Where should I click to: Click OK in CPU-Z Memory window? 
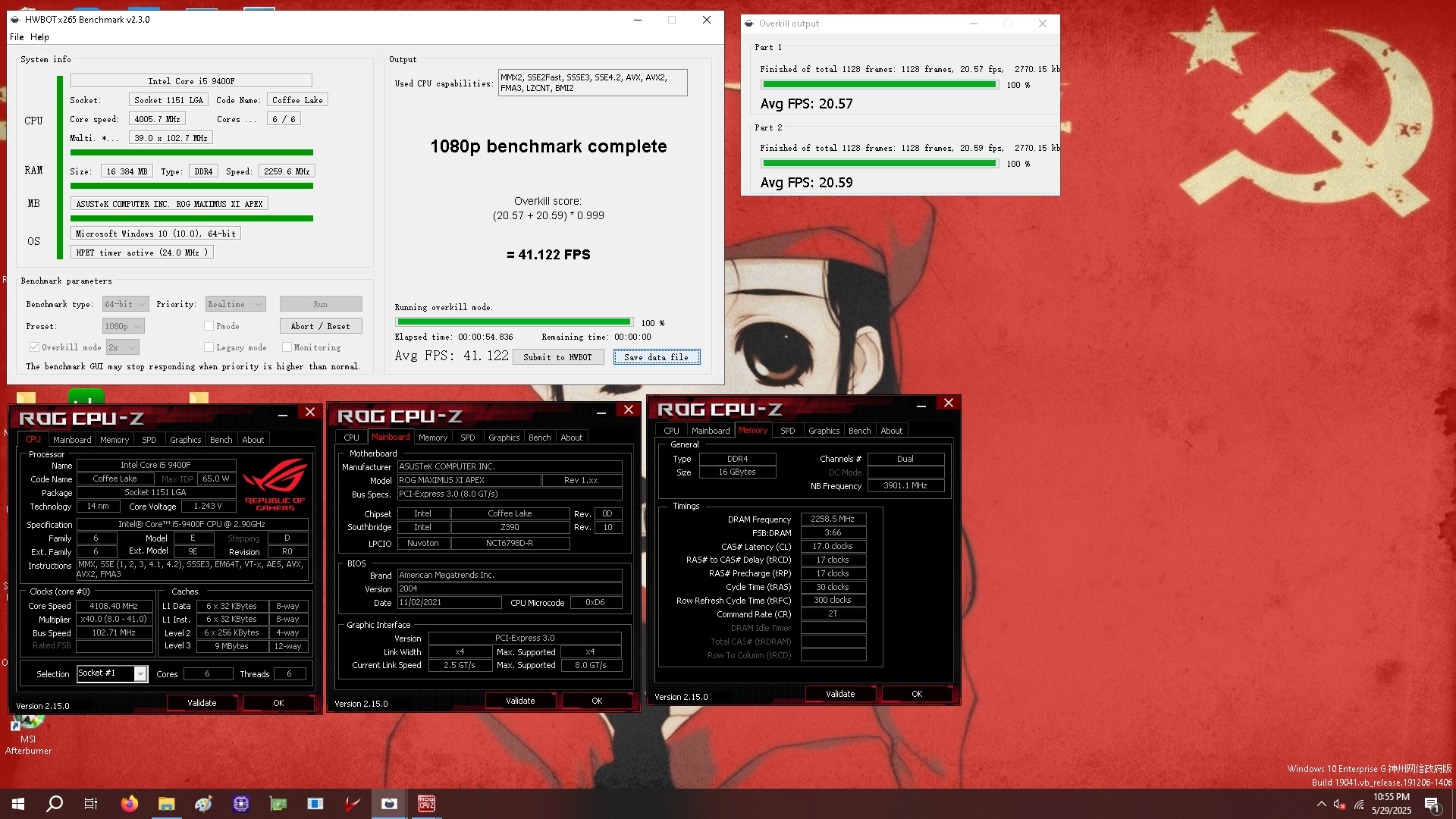917,694
